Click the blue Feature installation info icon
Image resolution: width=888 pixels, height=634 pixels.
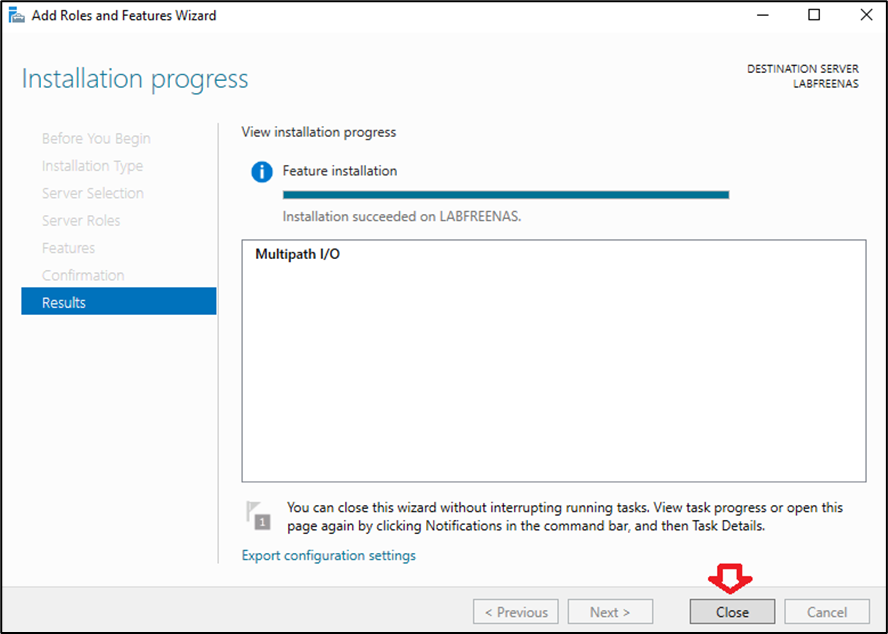click(x=262, y=172)
